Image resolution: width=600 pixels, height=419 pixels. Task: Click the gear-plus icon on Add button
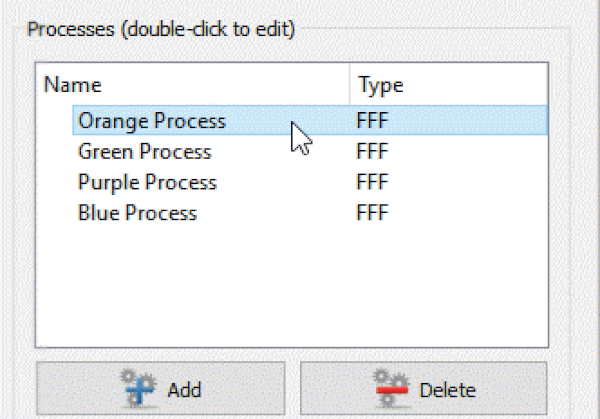click(x=139, y=387)
